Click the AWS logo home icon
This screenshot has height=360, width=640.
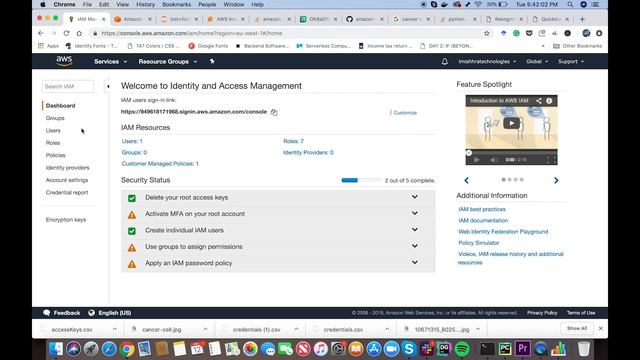64,61
